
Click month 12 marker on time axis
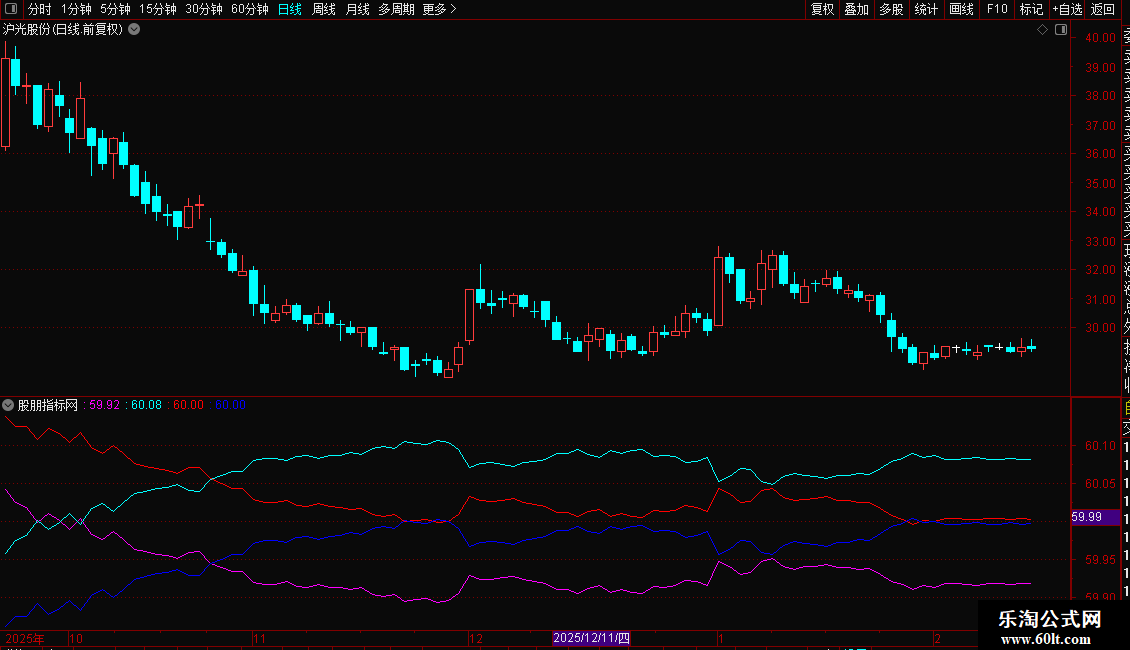(476, 638)
